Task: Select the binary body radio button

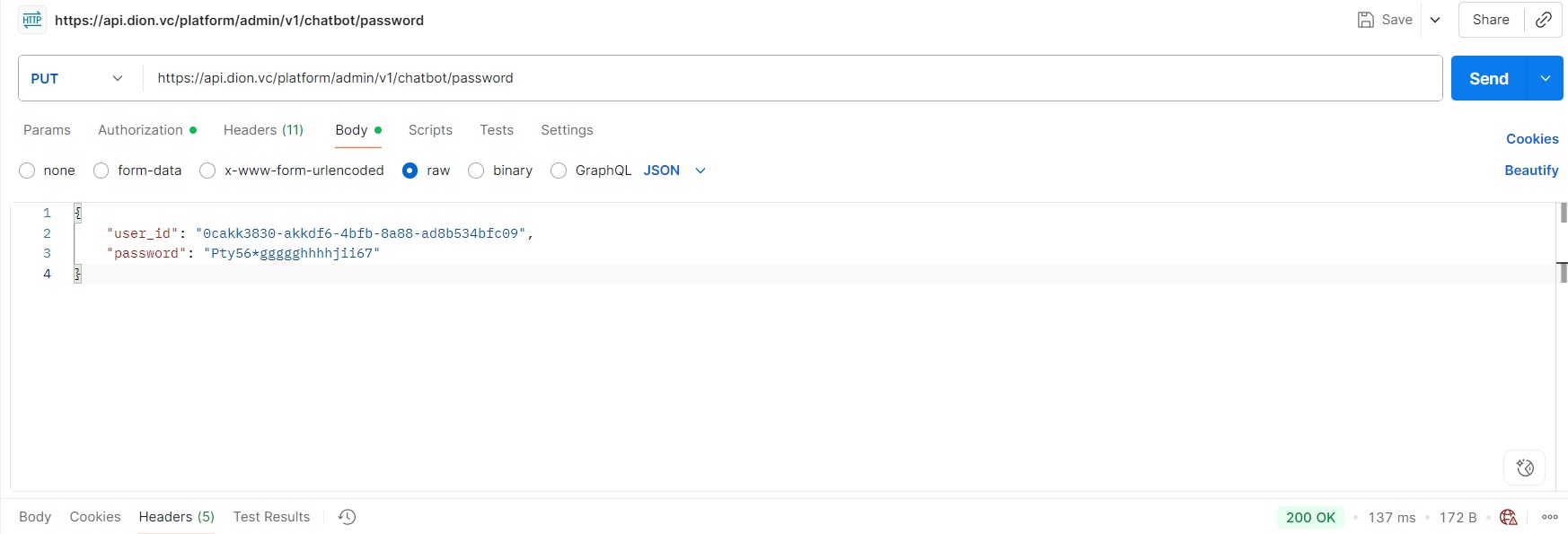Action: [x=477, y=171]
